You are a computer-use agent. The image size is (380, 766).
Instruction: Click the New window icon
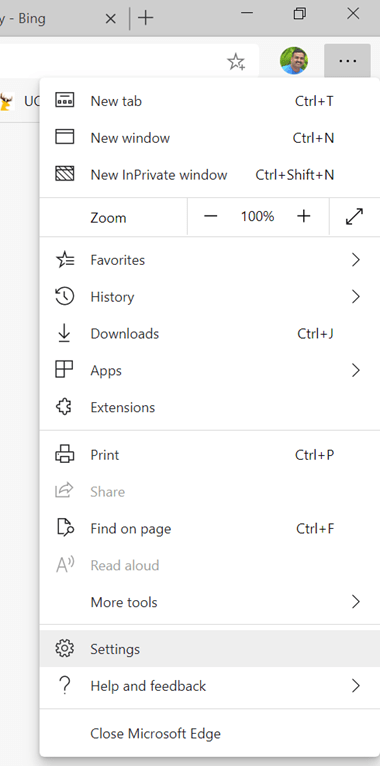pos(64,137)
